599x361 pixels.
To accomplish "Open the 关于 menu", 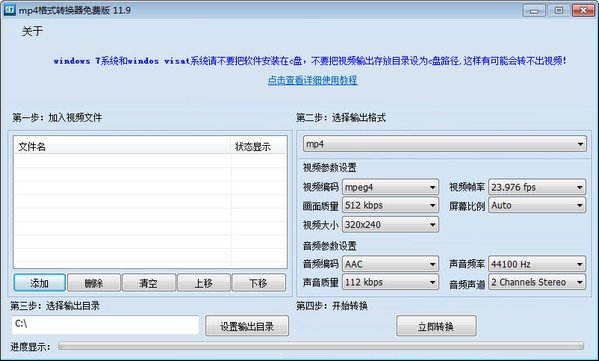I will coord(32,31).
